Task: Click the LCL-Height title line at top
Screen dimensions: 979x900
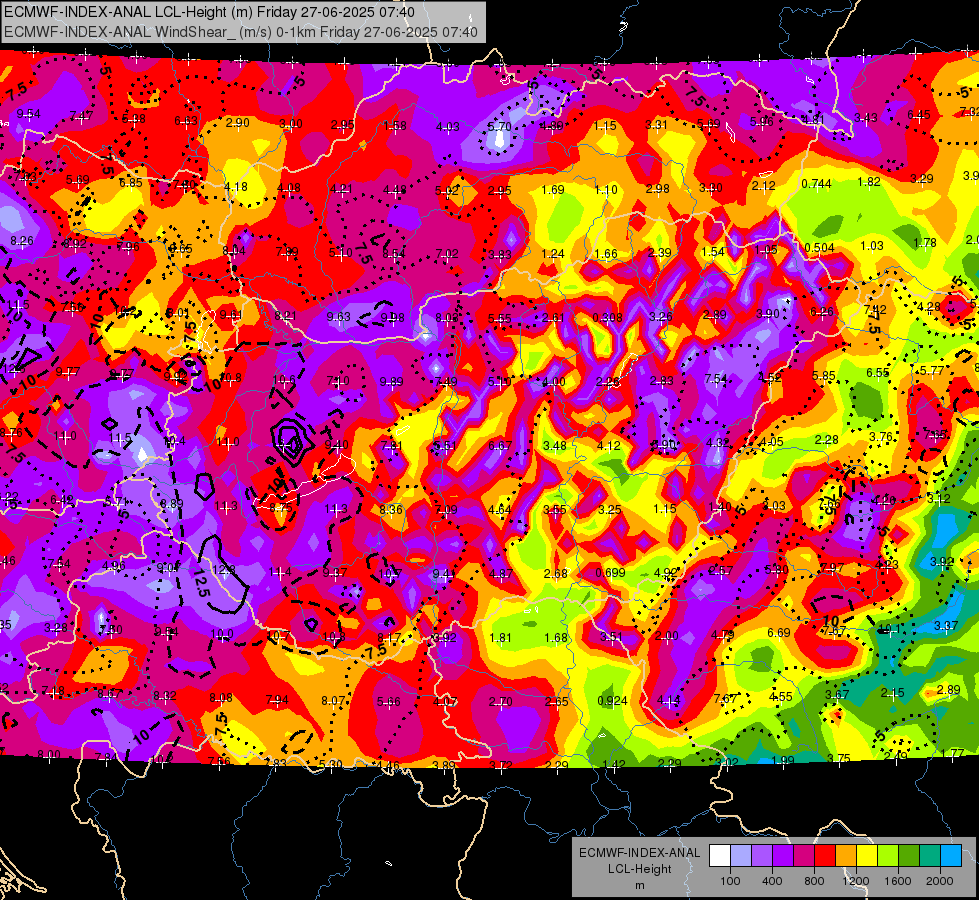Action: coord(209,12)
